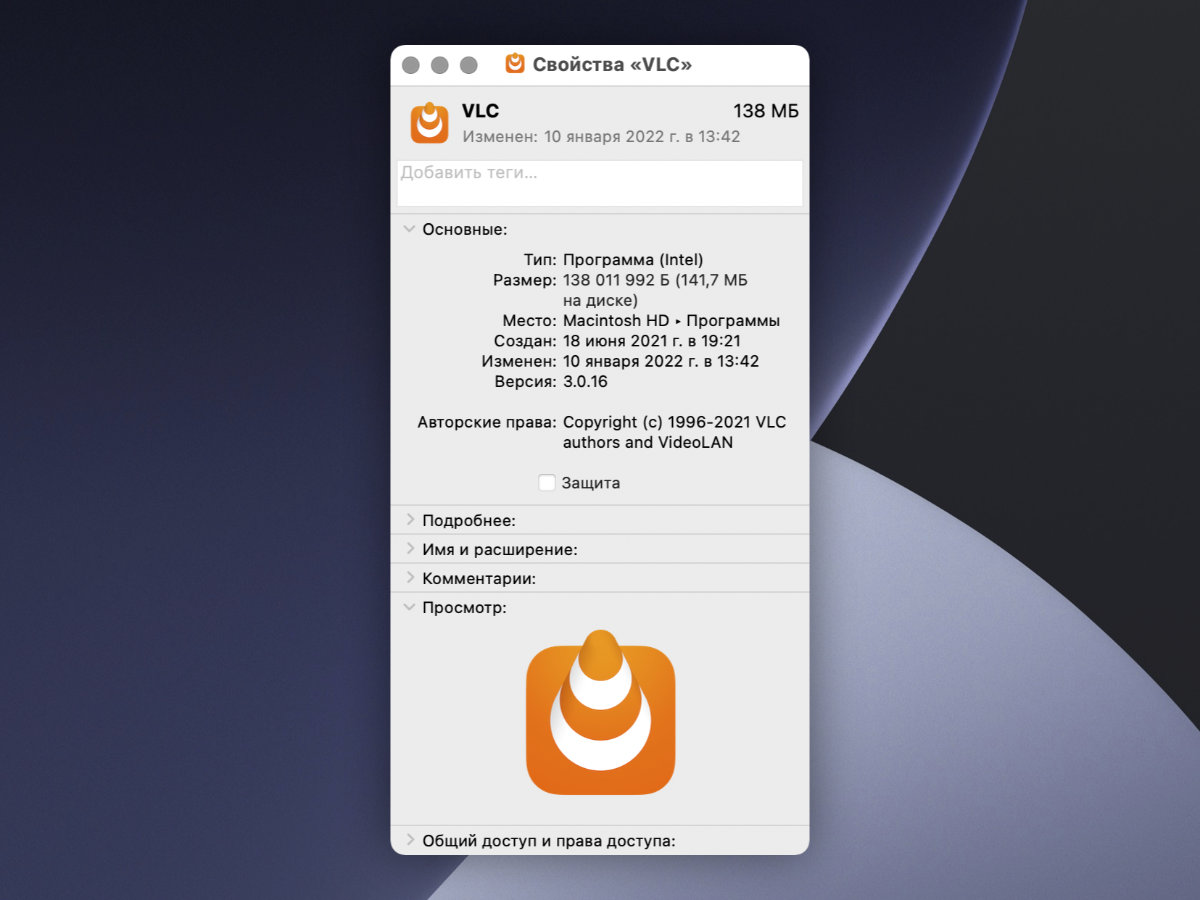
Task: Click the zoom button in the title bar
Action: tap(469, 65)
